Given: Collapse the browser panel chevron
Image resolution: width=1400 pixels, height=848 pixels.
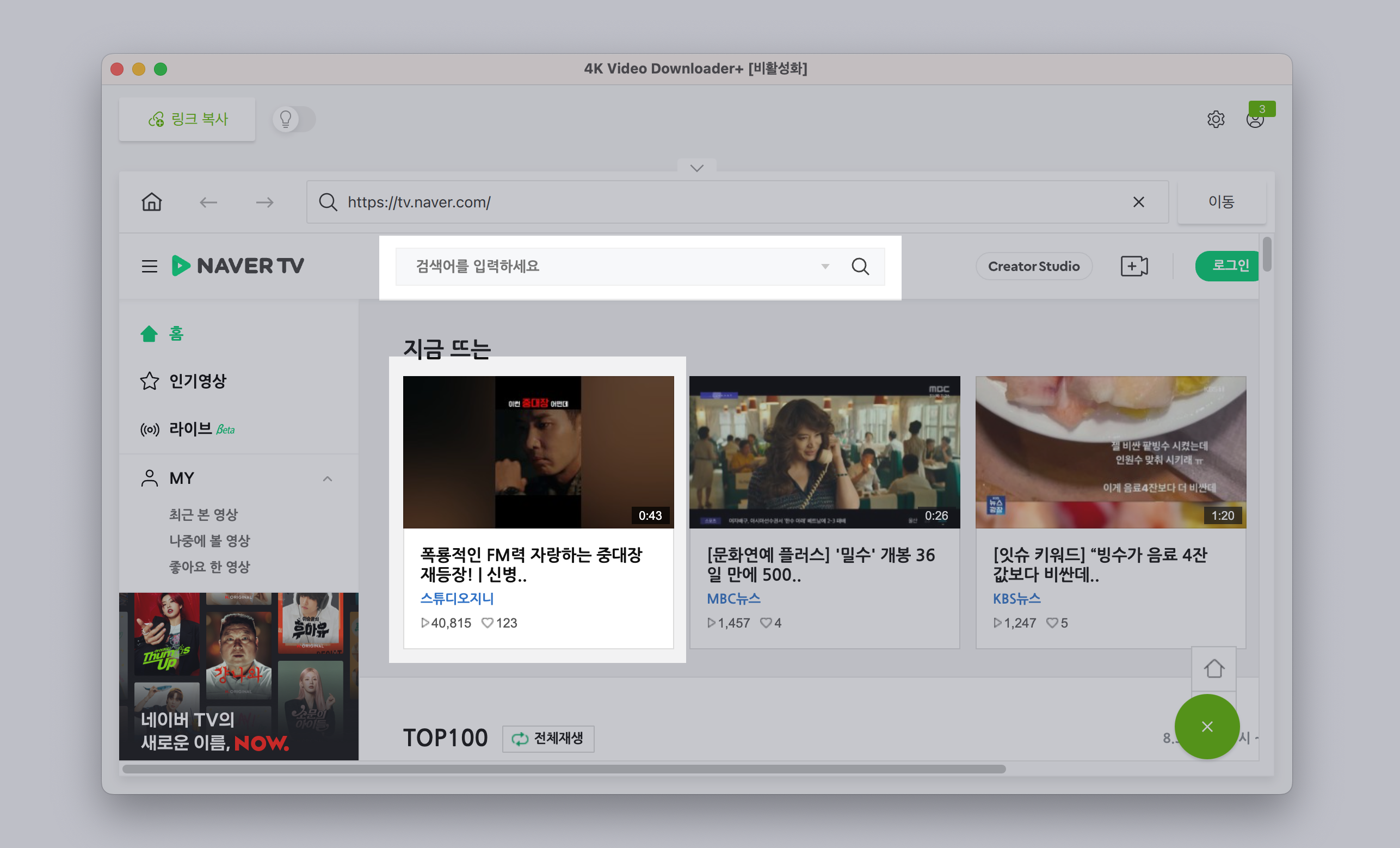Looking at the screenshot, I should (x=696, y=168).
